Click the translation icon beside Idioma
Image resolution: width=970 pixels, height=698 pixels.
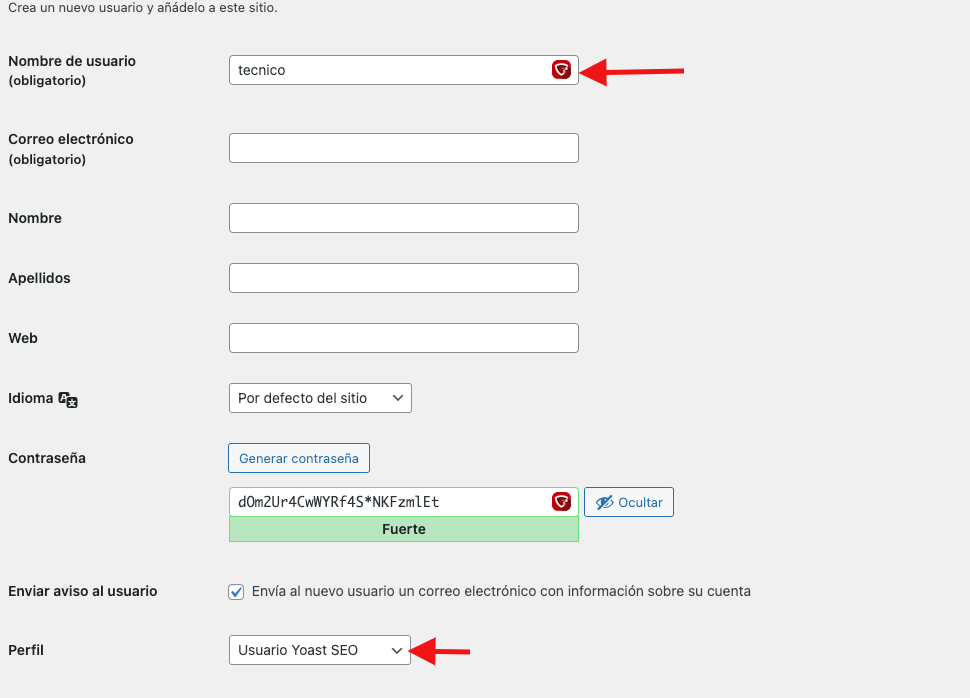click(68, 400)
